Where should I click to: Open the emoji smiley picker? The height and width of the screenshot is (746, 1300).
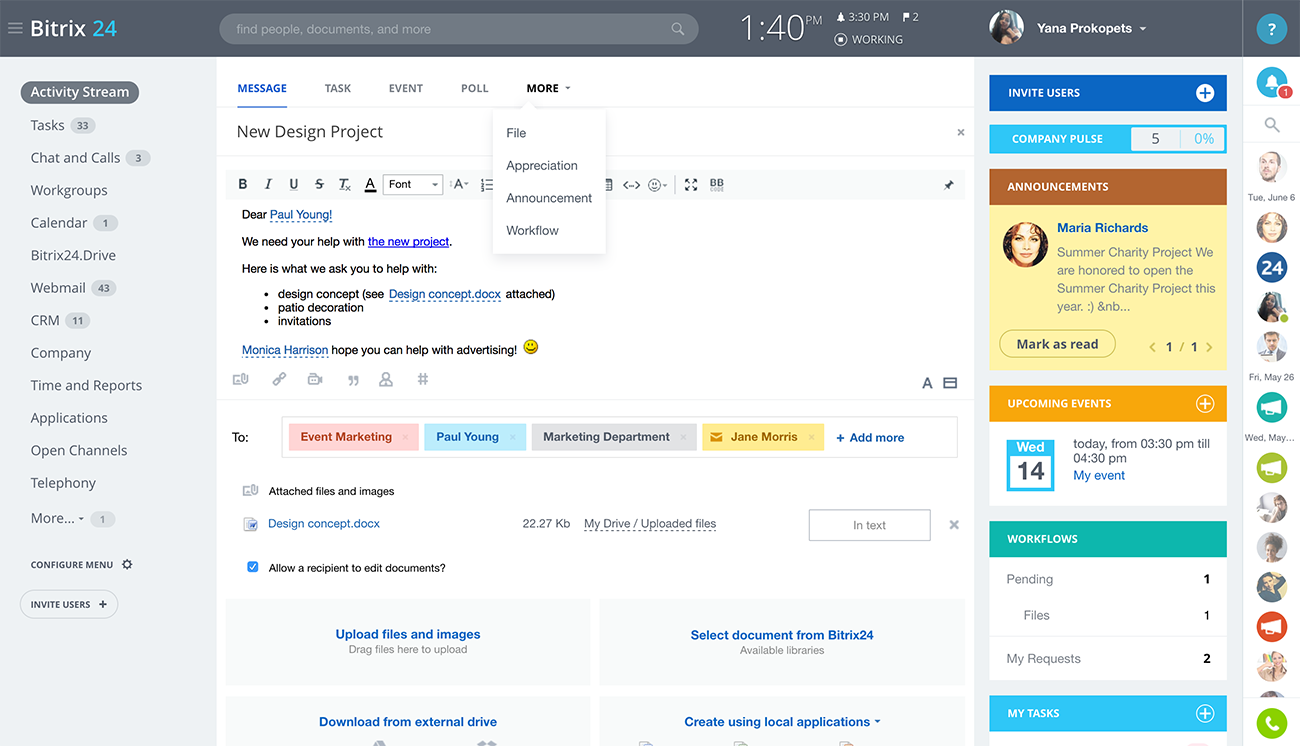click(x=656, y=185)
